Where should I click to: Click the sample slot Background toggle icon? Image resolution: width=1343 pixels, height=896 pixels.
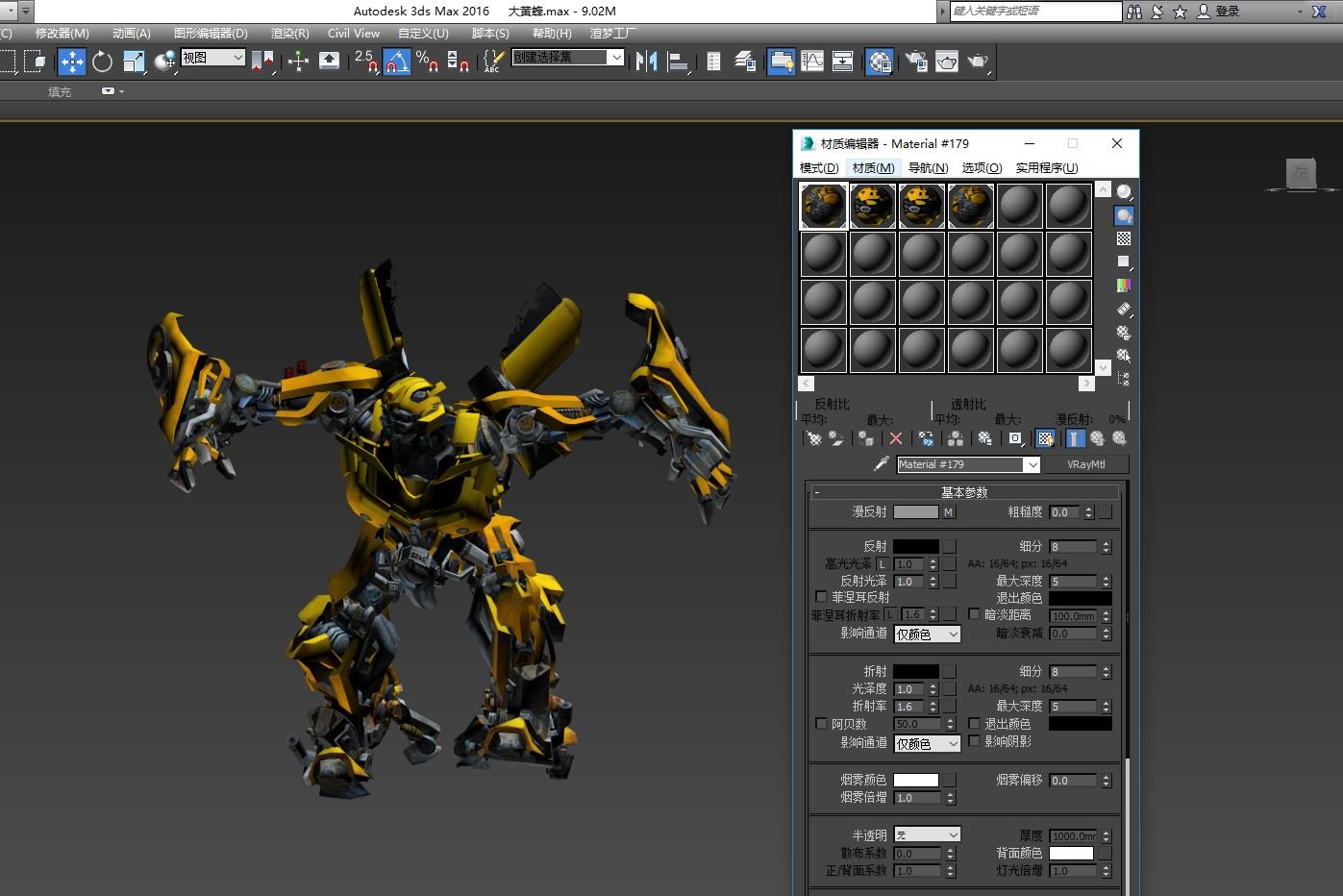[x=1124, y=238]
